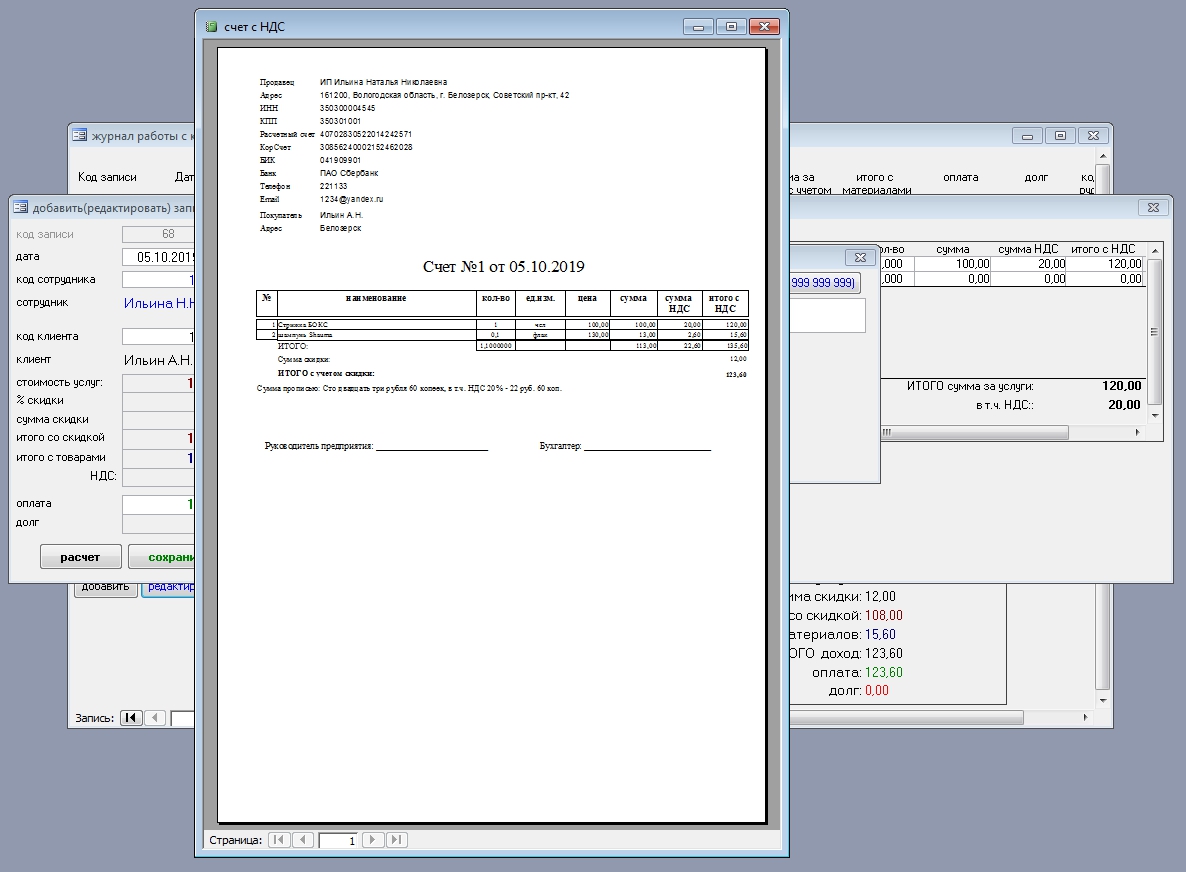Click right arrow of журнал horizontal scrollbar
1186x872 pixels.
pyautogui.click(x=1085, y=717)
